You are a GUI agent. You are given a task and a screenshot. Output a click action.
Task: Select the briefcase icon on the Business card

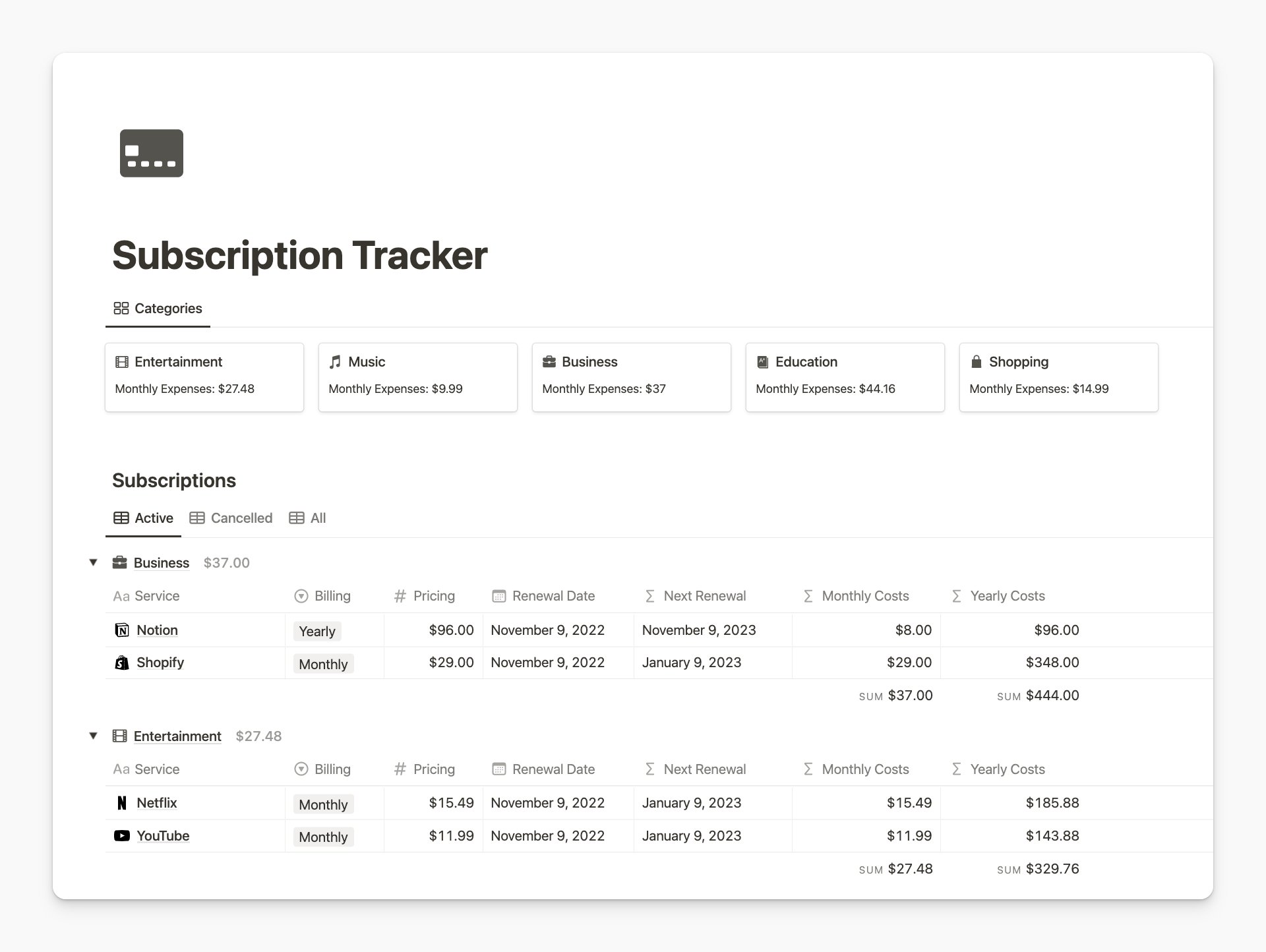coord(549,361)
